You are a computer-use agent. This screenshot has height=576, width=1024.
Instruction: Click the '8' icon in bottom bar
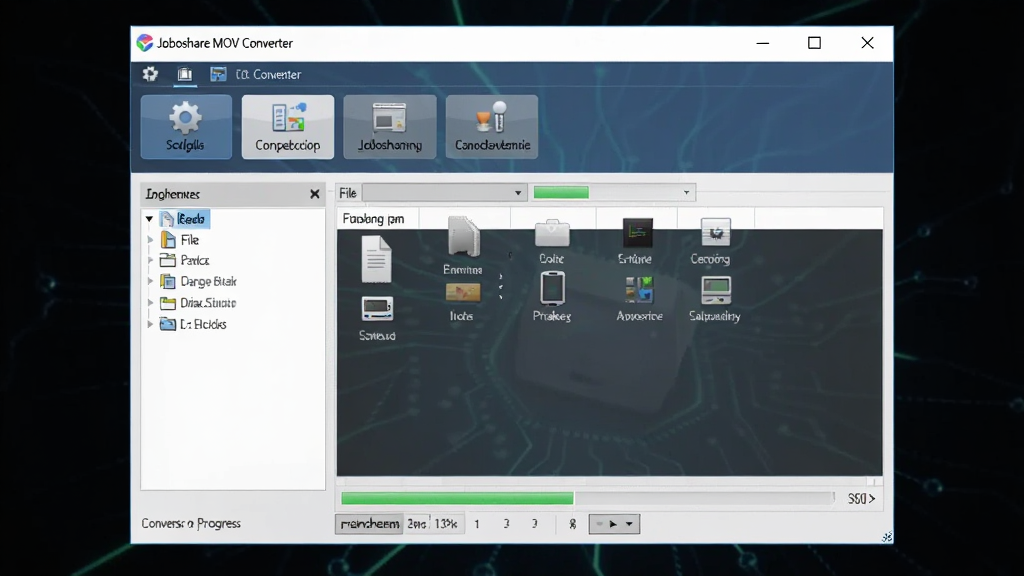pos(573,524)
